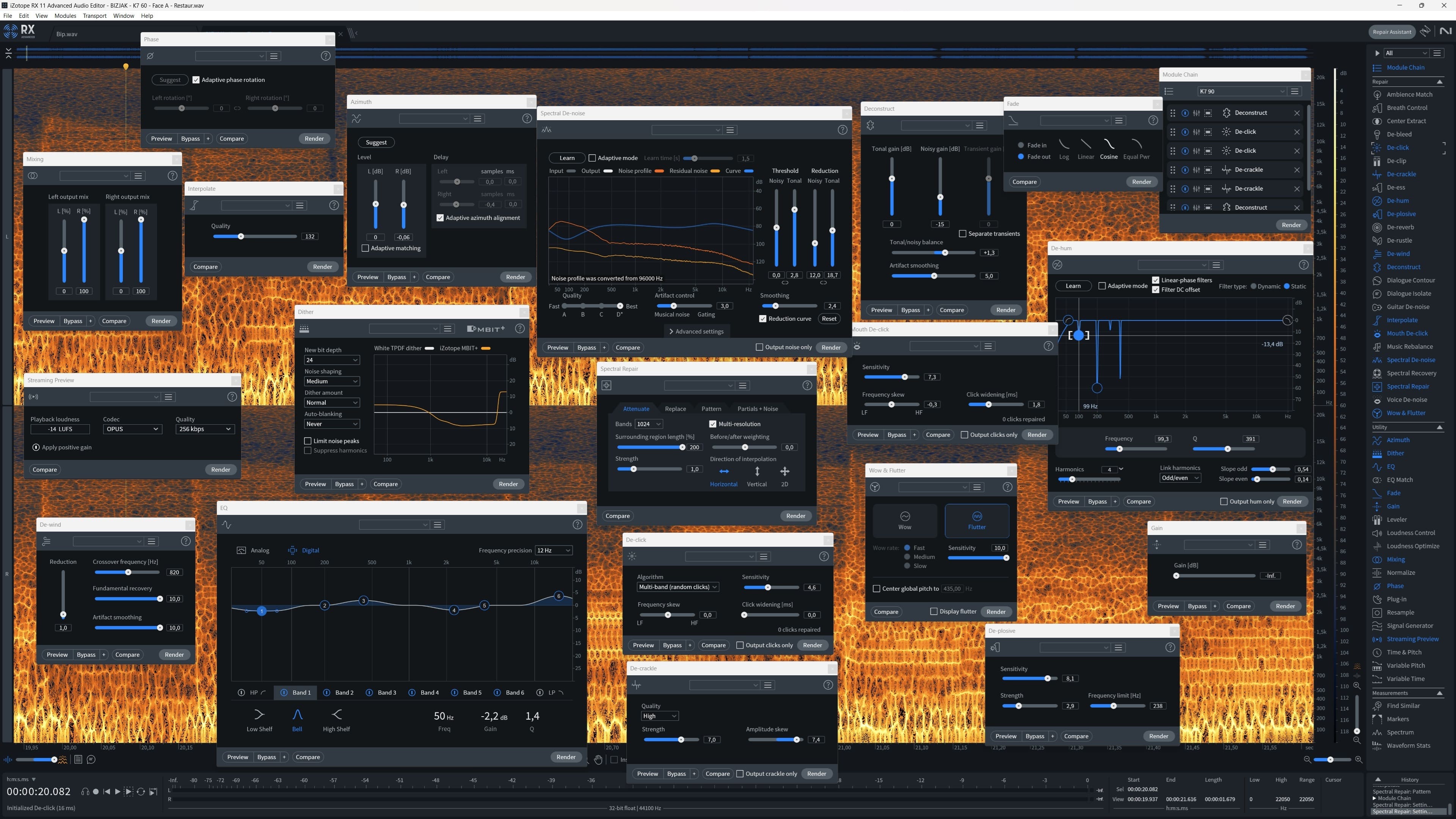Select Wow mode in Wow & Flutter
The width and height of the screenshot is (1456, 819).
pyautogui.click(x=904, y=521)
